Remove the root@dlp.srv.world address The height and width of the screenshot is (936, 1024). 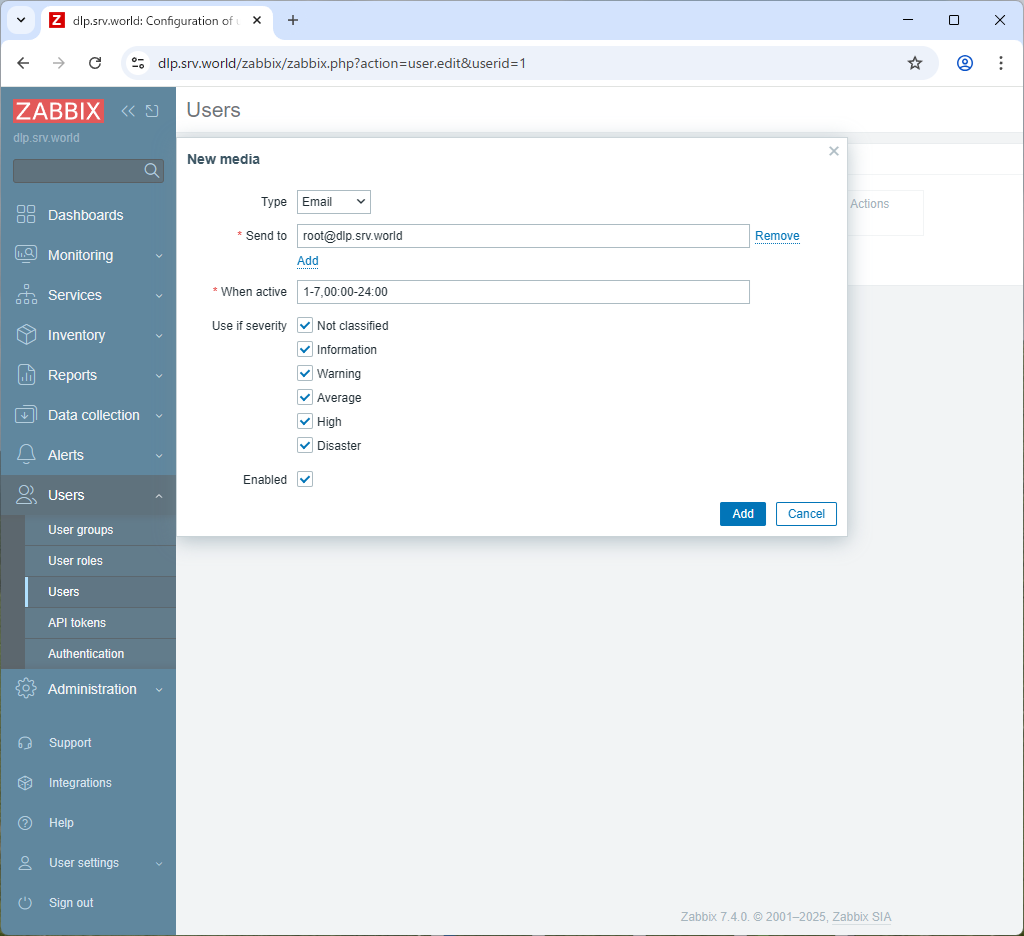click(x=777, y=236)
